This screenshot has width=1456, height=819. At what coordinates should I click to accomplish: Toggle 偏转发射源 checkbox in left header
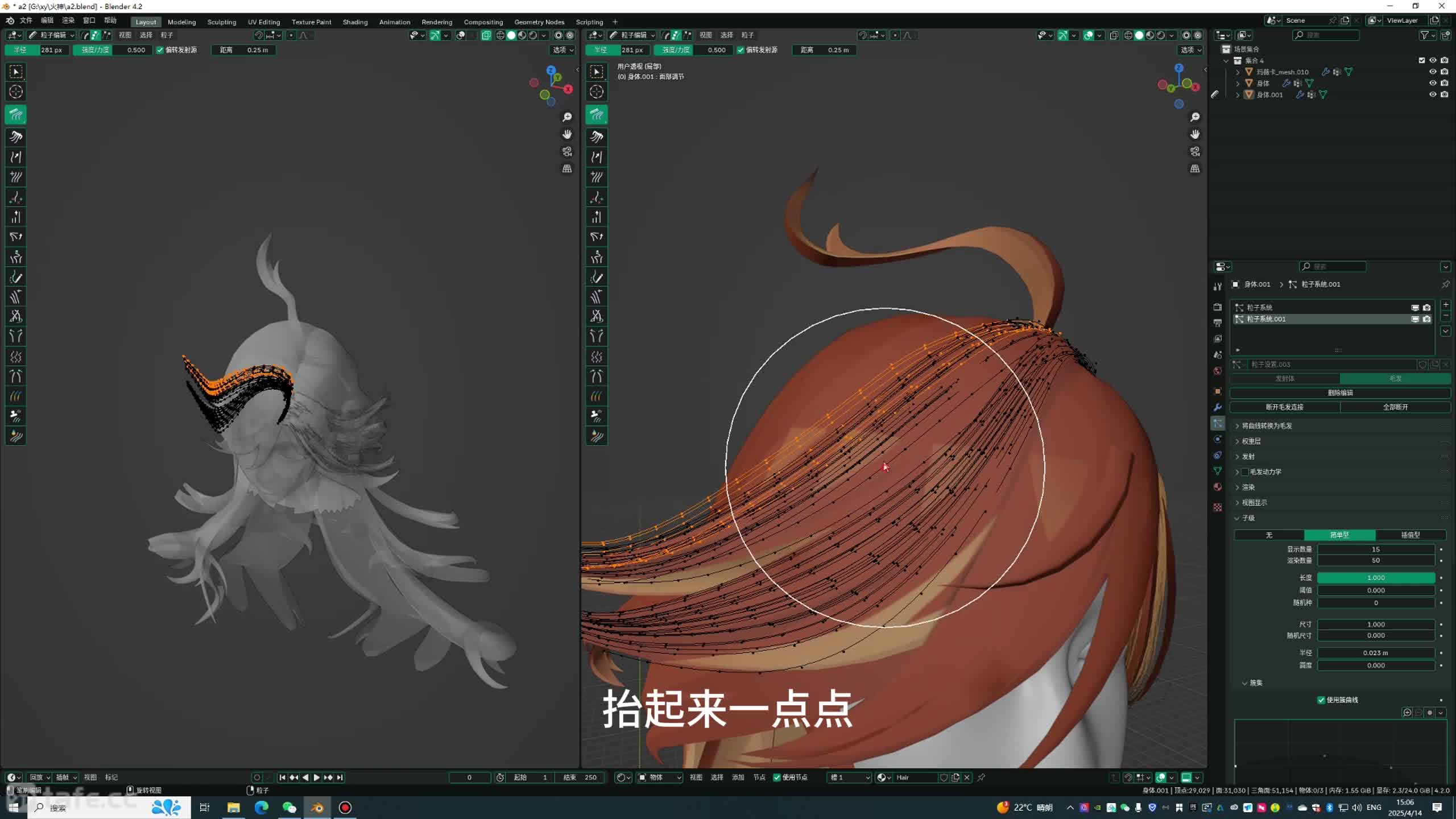(x=160, y=50)
